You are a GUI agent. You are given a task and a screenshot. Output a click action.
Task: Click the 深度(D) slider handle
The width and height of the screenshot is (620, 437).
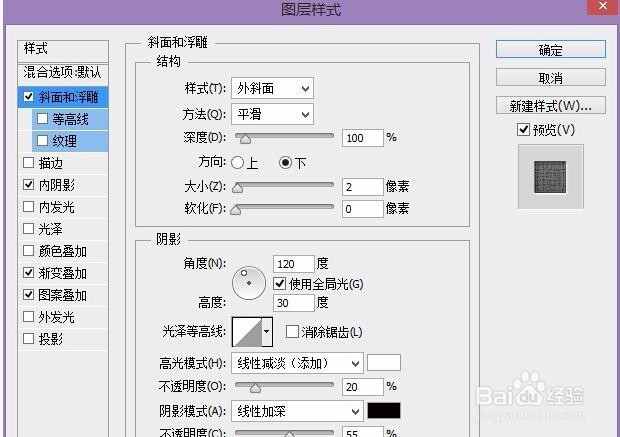click(245, 139)
